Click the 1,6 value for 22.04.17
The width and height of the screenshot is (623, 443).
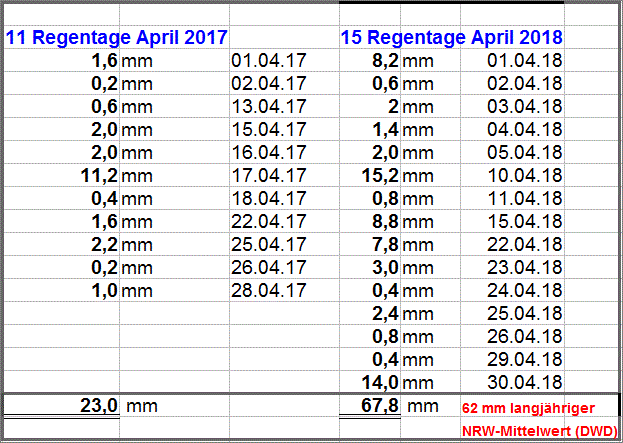[104, 222]
